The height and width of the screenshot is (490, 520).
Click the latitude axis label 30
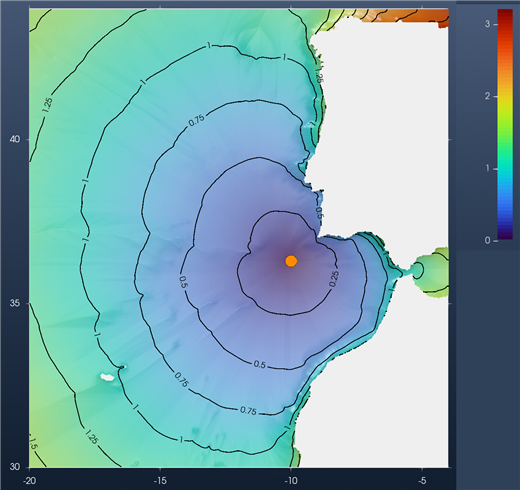(14, 467)
